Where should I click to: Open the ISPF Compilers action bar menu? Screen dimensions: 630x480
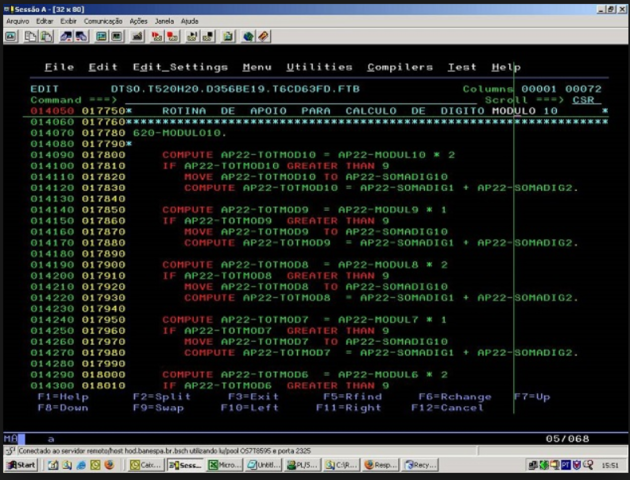(x=400, y=67)
